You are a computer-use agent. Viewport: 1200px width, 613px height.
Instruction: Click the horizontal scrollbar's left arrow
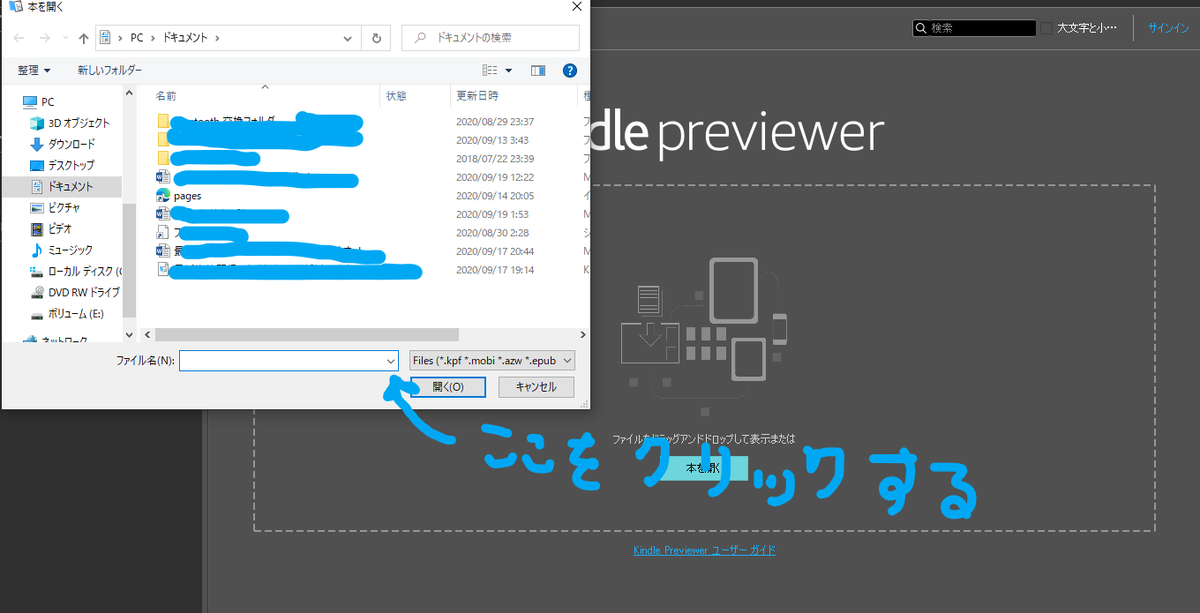pos(148,335)
